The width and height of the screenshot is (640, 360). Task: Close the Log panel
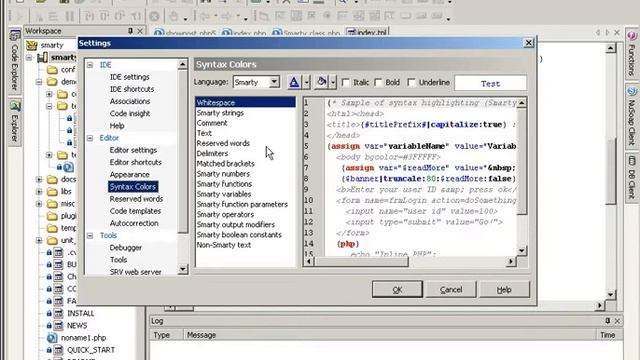617,321
